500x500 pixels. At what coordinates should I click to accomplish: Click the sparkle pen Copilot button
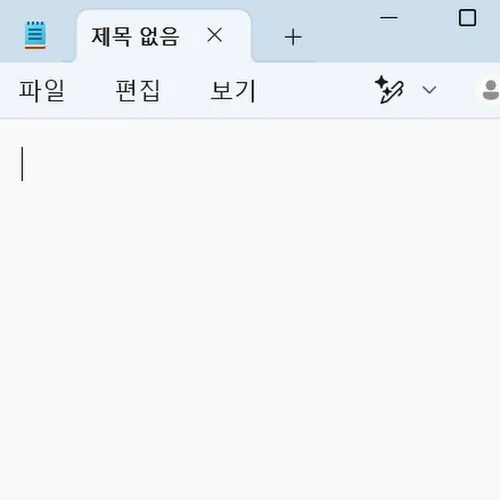point(389,90)
